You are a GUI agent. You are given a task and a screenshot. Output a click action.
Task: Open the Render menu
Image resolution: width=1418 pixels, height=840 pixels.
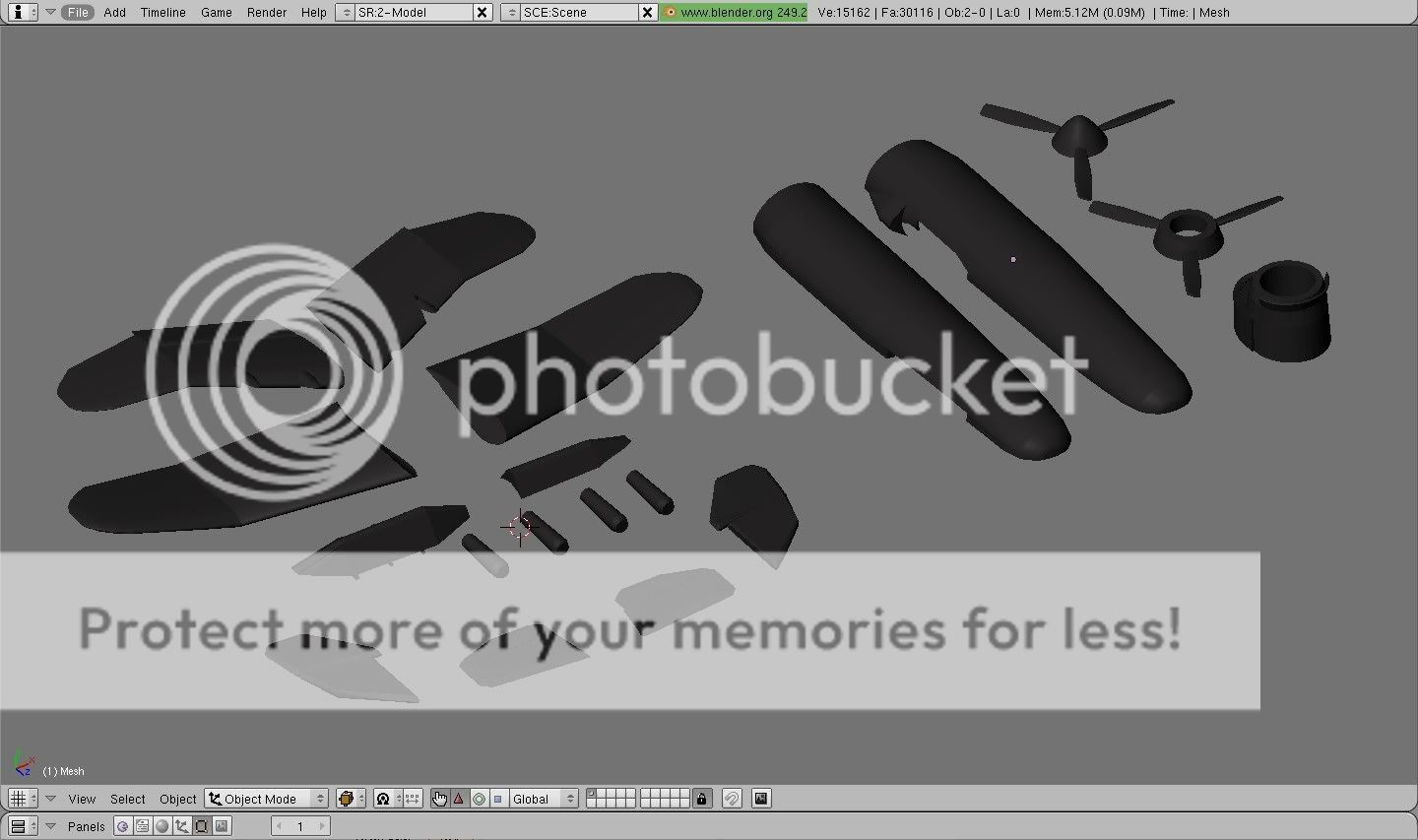tap(267, 12)
